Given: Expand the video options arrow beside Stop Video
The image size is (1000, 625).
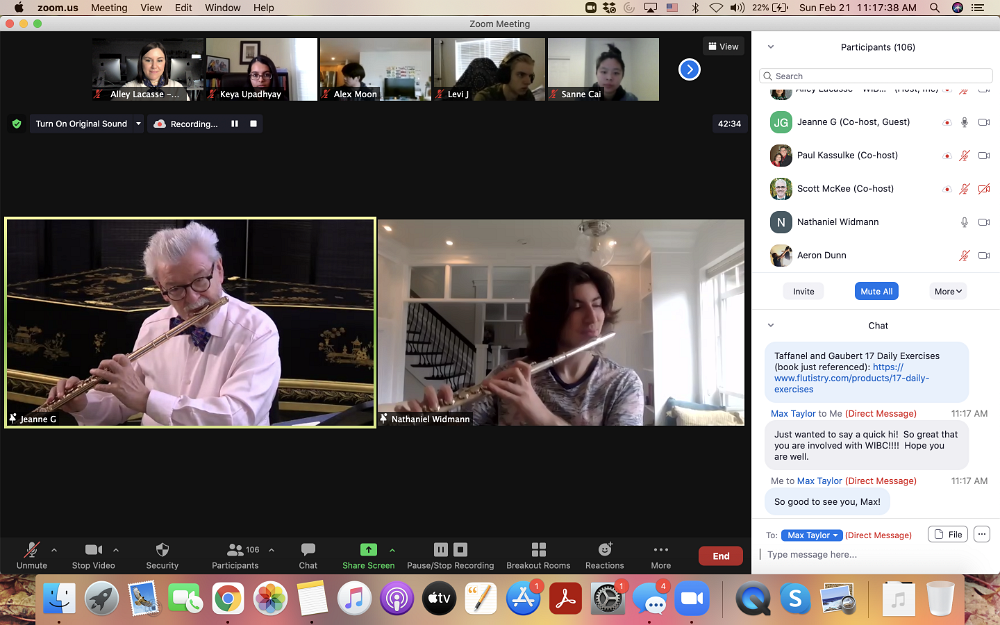Looking at the screenshot, I should coord(115,550).
